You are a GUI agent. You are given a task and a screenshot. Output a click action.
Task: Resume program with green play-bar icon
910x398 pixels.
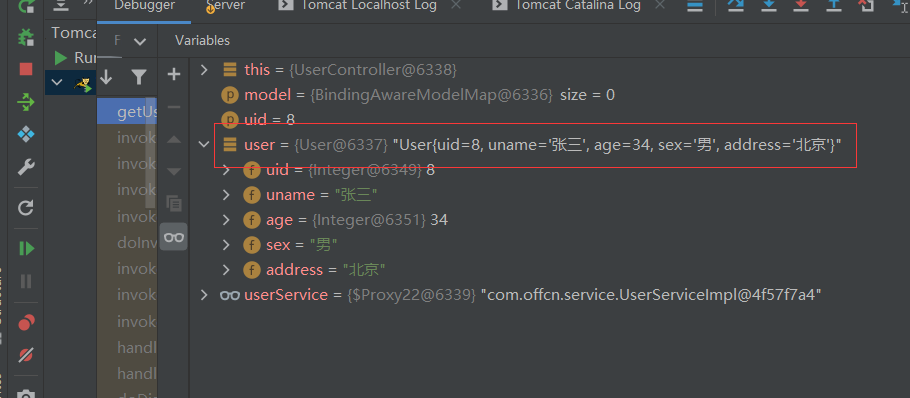pyautogui.click(x=26, y=249)
